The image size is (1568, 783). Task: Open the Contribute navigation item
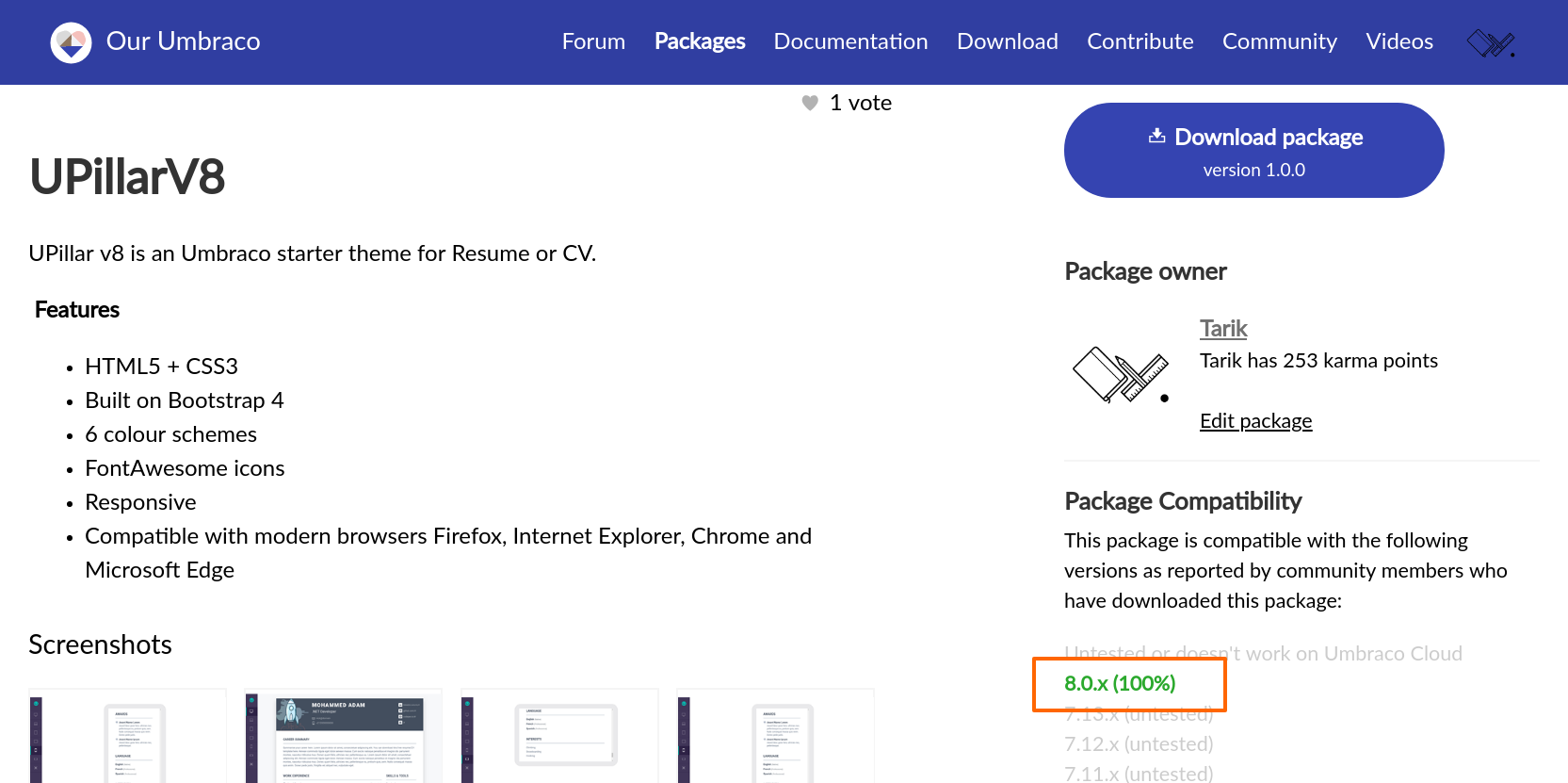pos(1140,41)
